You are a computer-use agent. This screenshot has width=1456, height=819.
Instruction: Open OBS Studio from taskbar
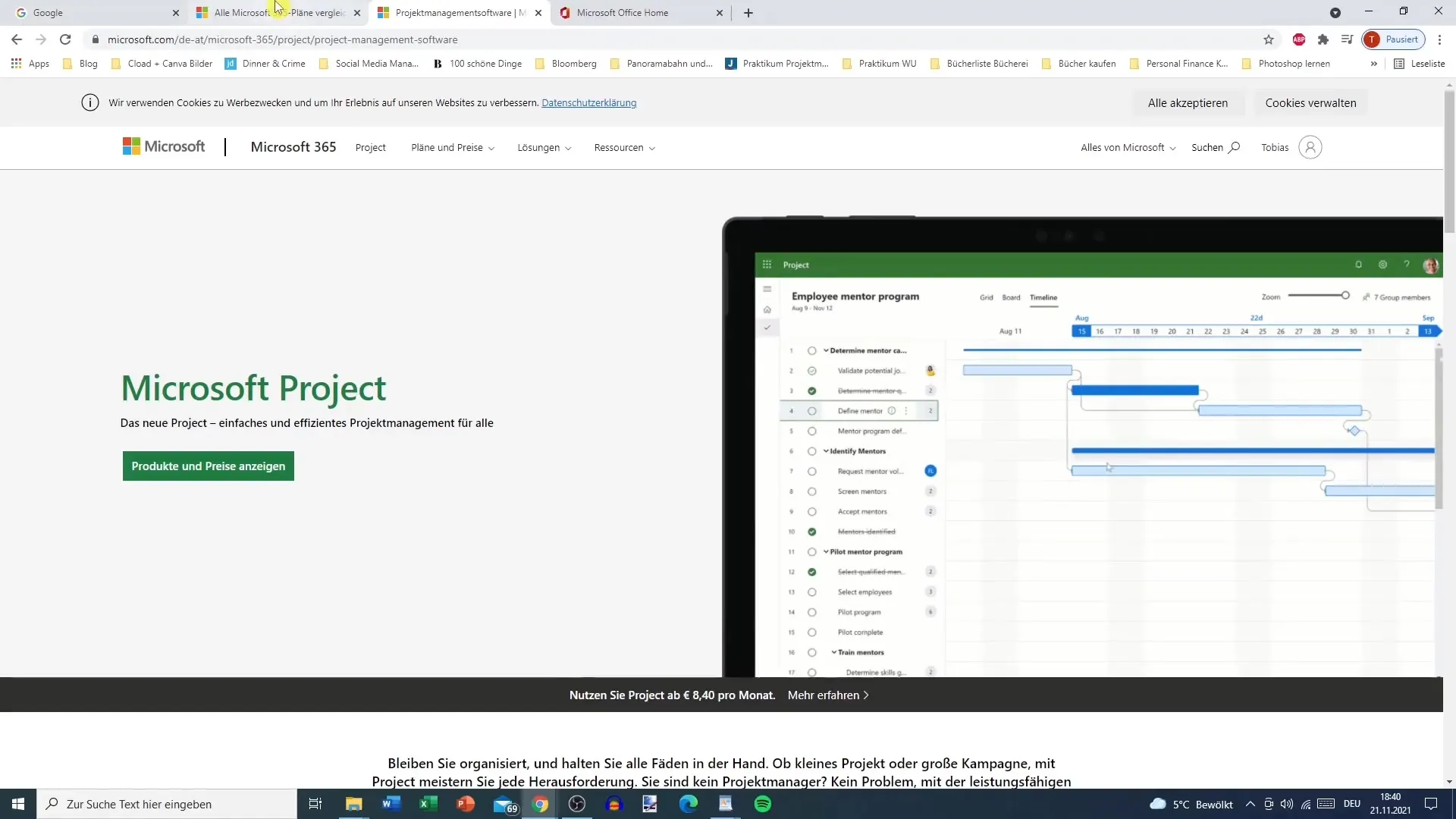pyautogui.click(x=577, y=804)
